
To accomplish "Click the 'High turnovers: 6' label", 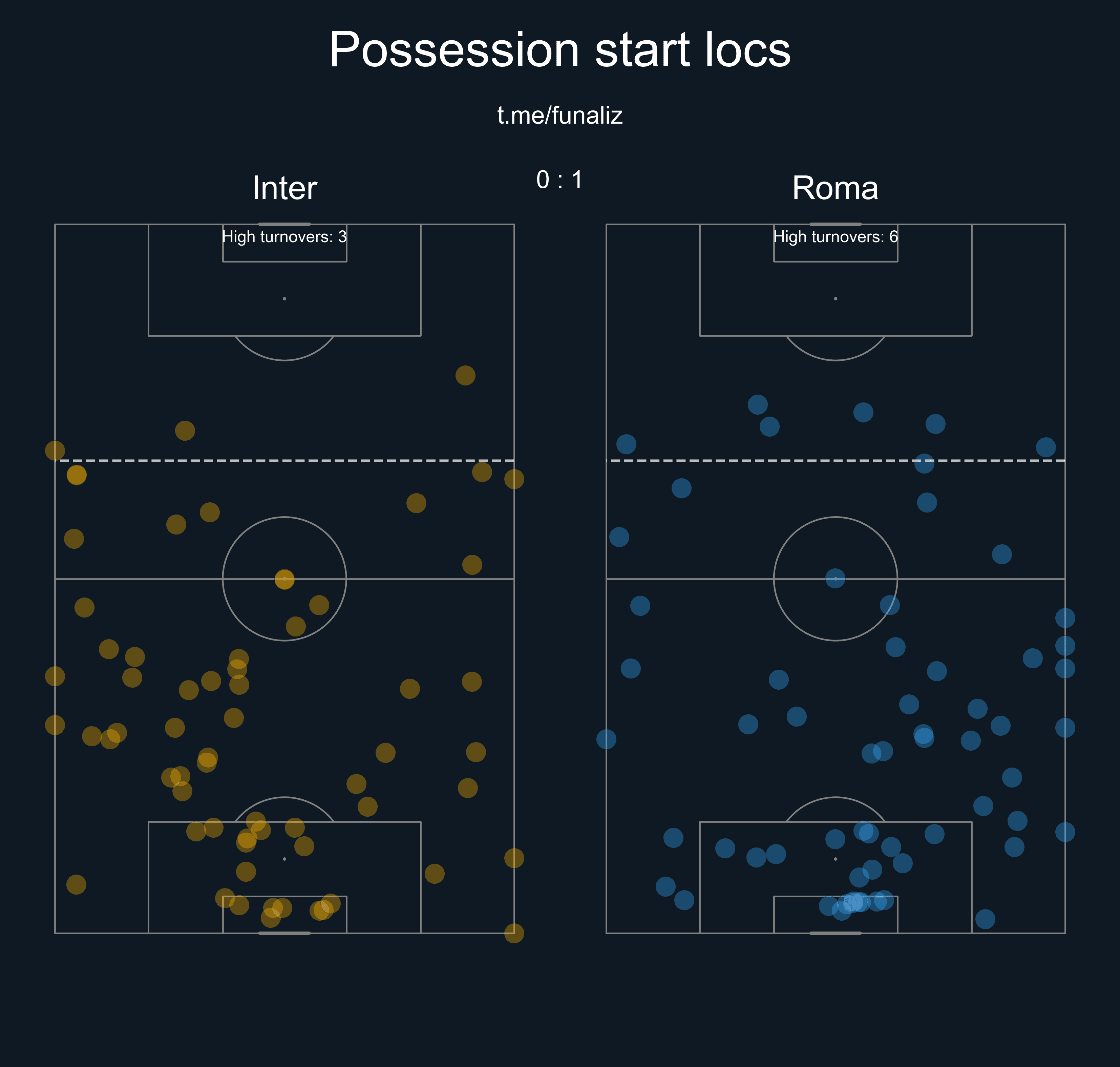I will pos(835,237).
